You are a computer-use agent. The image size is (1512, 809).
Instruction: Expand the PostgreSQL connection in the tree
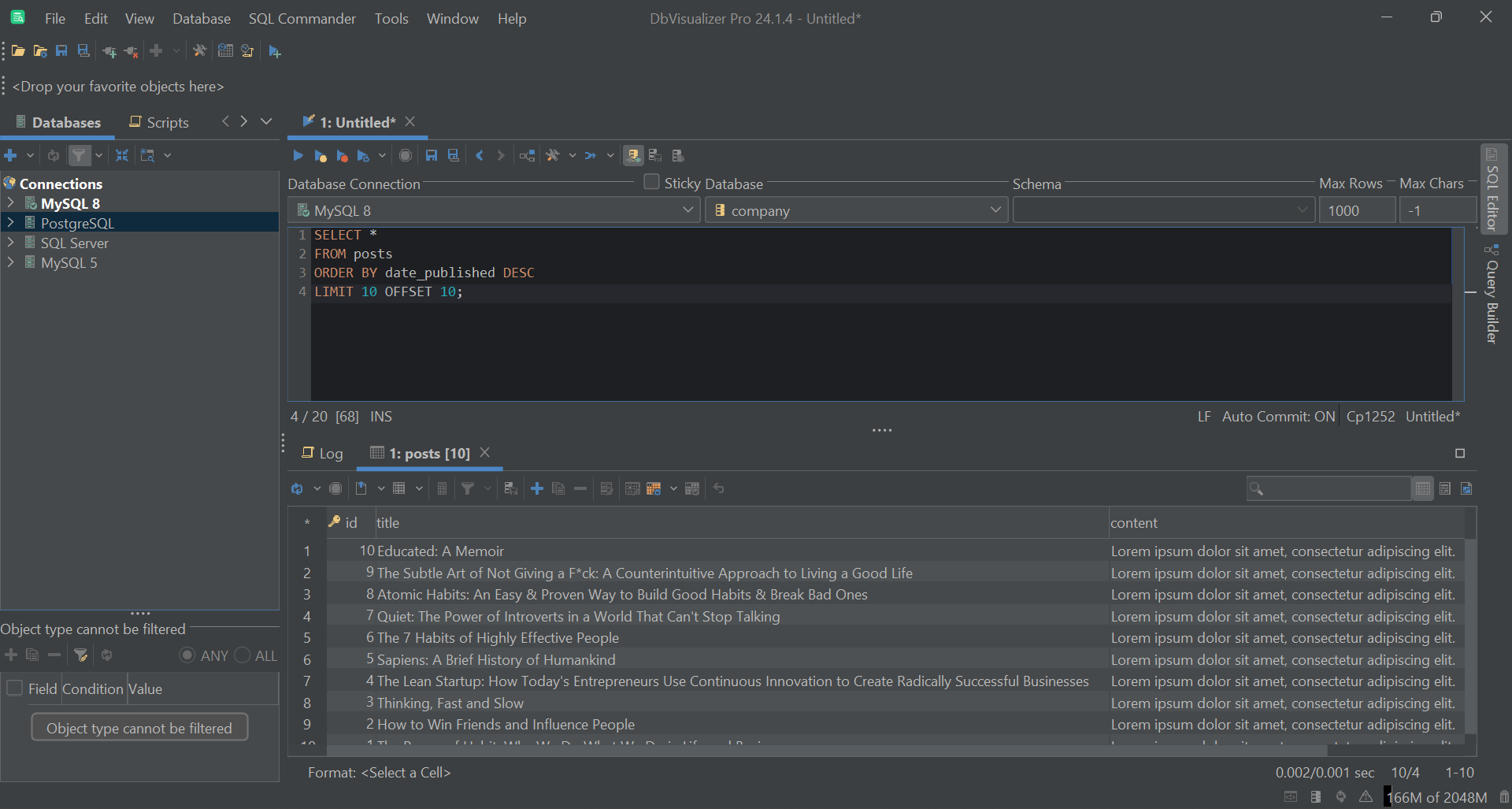11,223
